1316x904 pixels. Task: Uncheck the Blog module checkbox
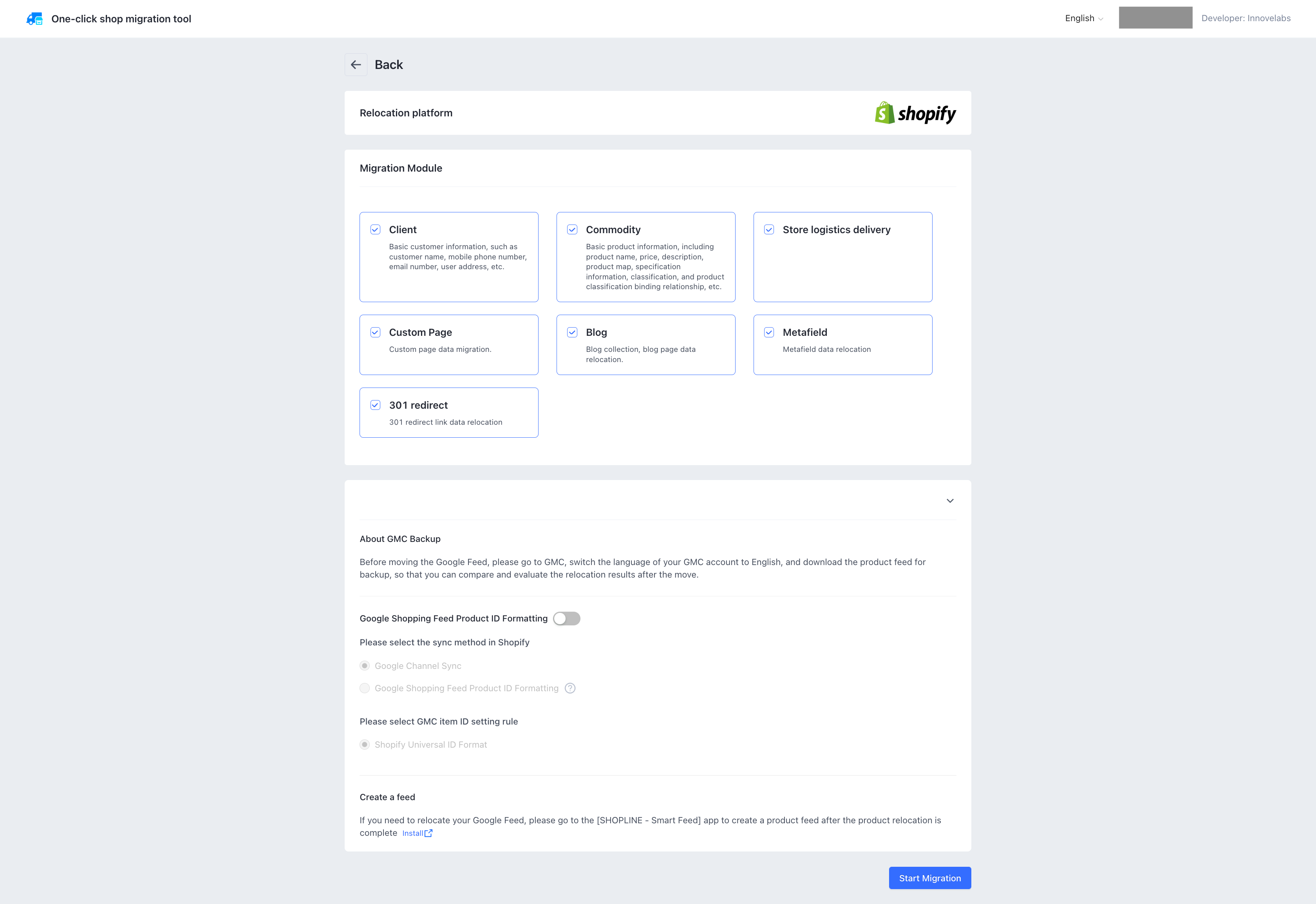tap(572, 332)
